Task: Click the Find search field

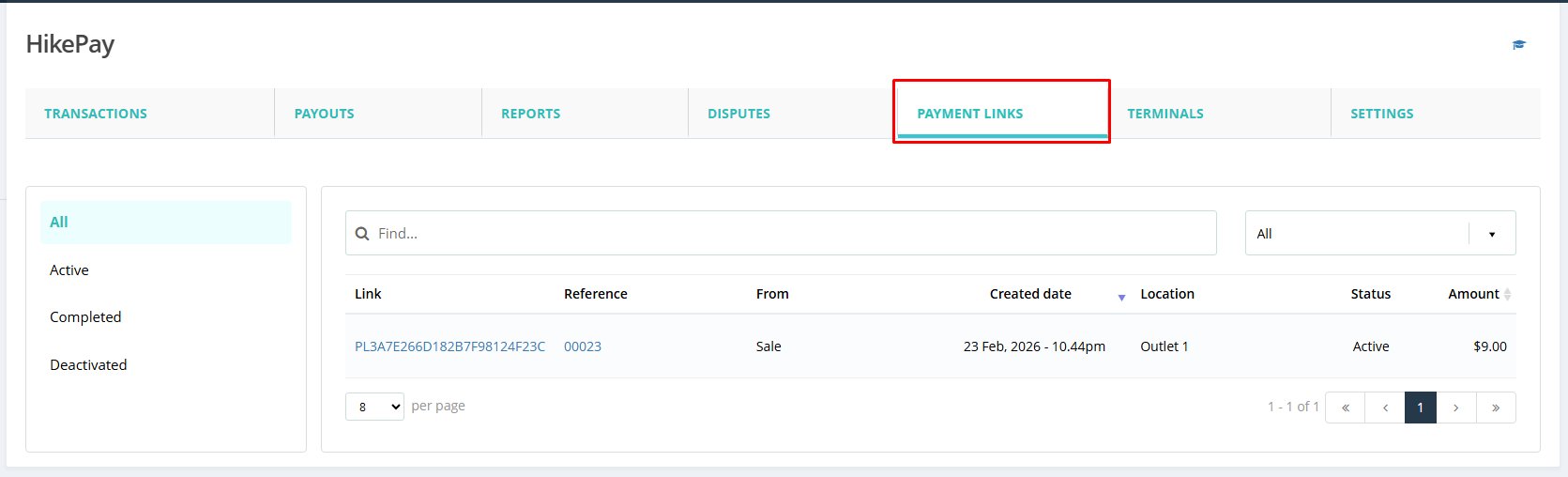Action: pyautogui.click(x=788, y=234)
